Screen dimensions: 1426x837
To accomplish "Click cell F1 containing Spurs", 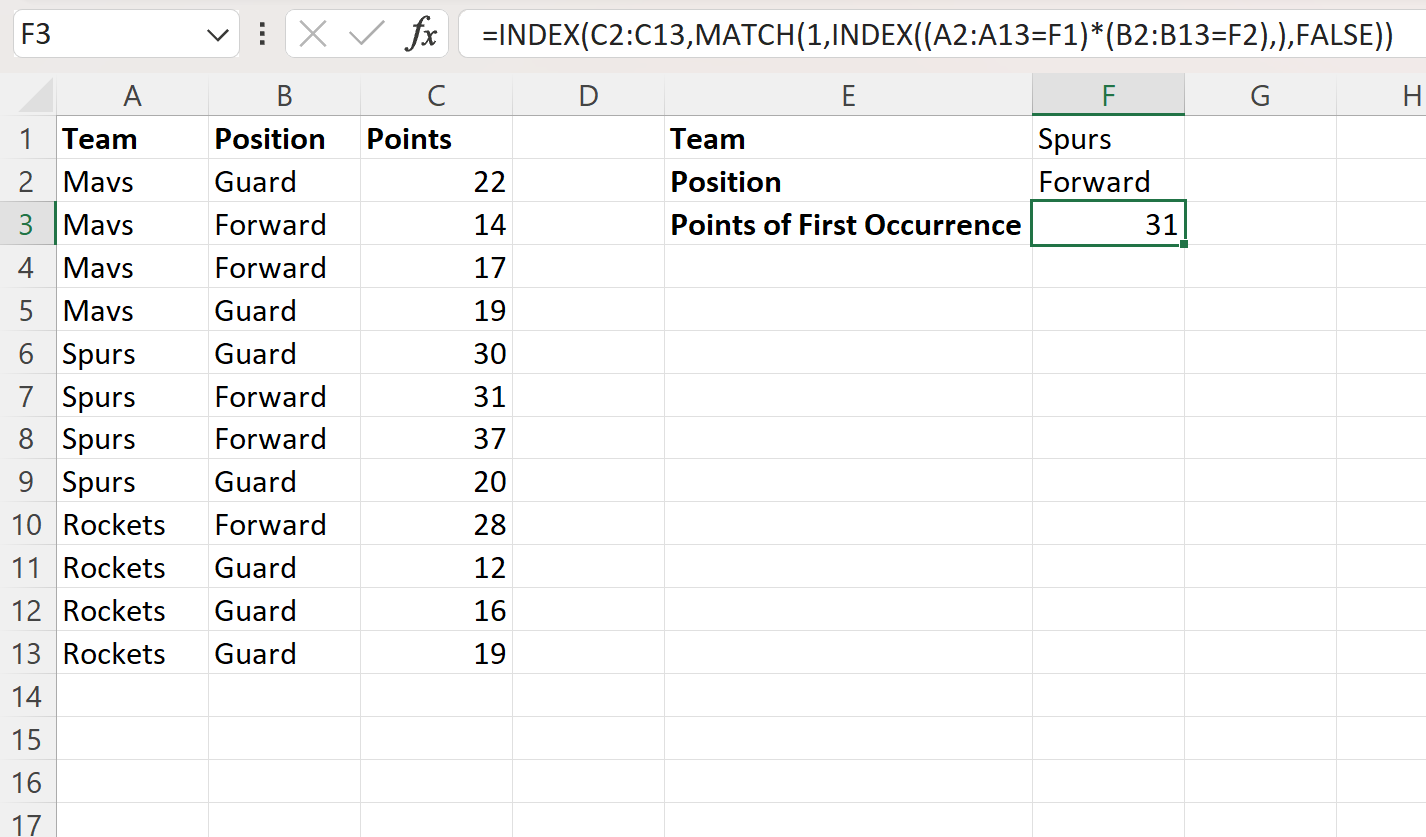I will point(1108,138).
